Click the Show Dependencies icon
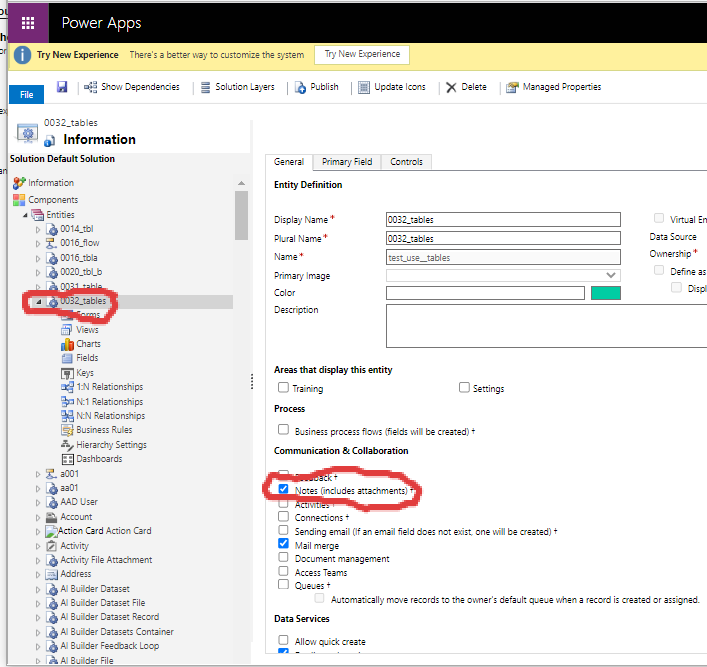707x667 pixels. tap(92, 87)
